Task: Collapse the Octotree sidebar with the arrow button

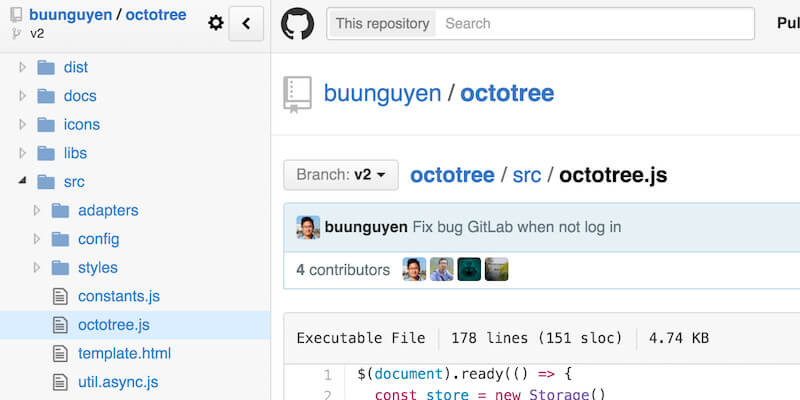Action: [x=246, y=23]
